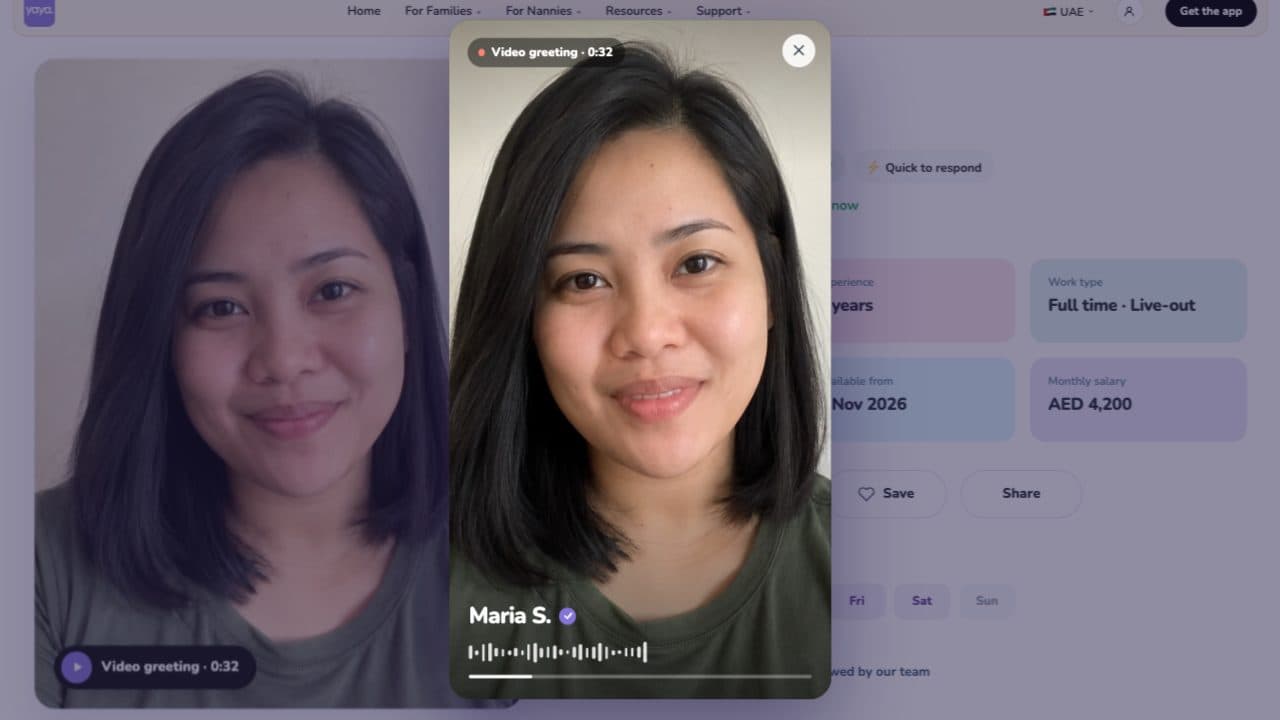Expand Support menu

point(723,11)
